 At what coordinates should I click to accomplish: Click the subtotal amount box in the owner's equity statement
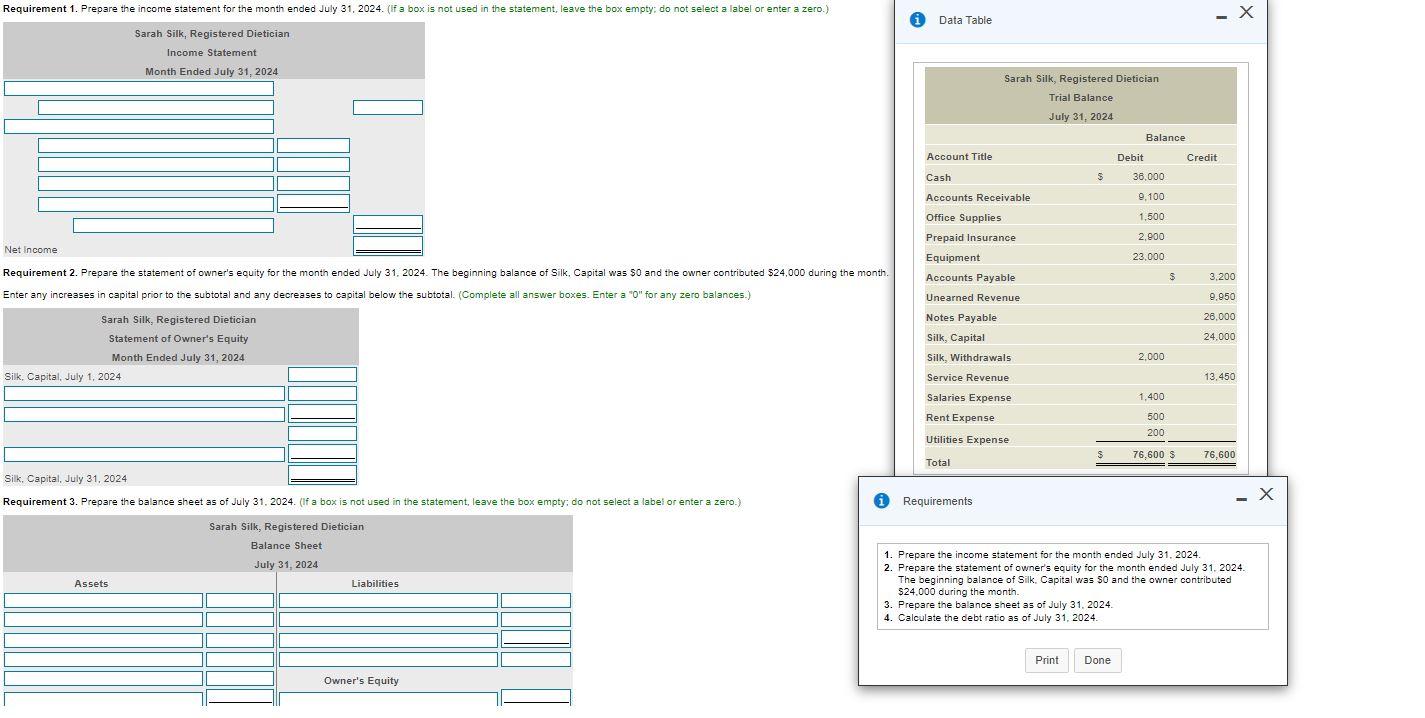point(322,431)
